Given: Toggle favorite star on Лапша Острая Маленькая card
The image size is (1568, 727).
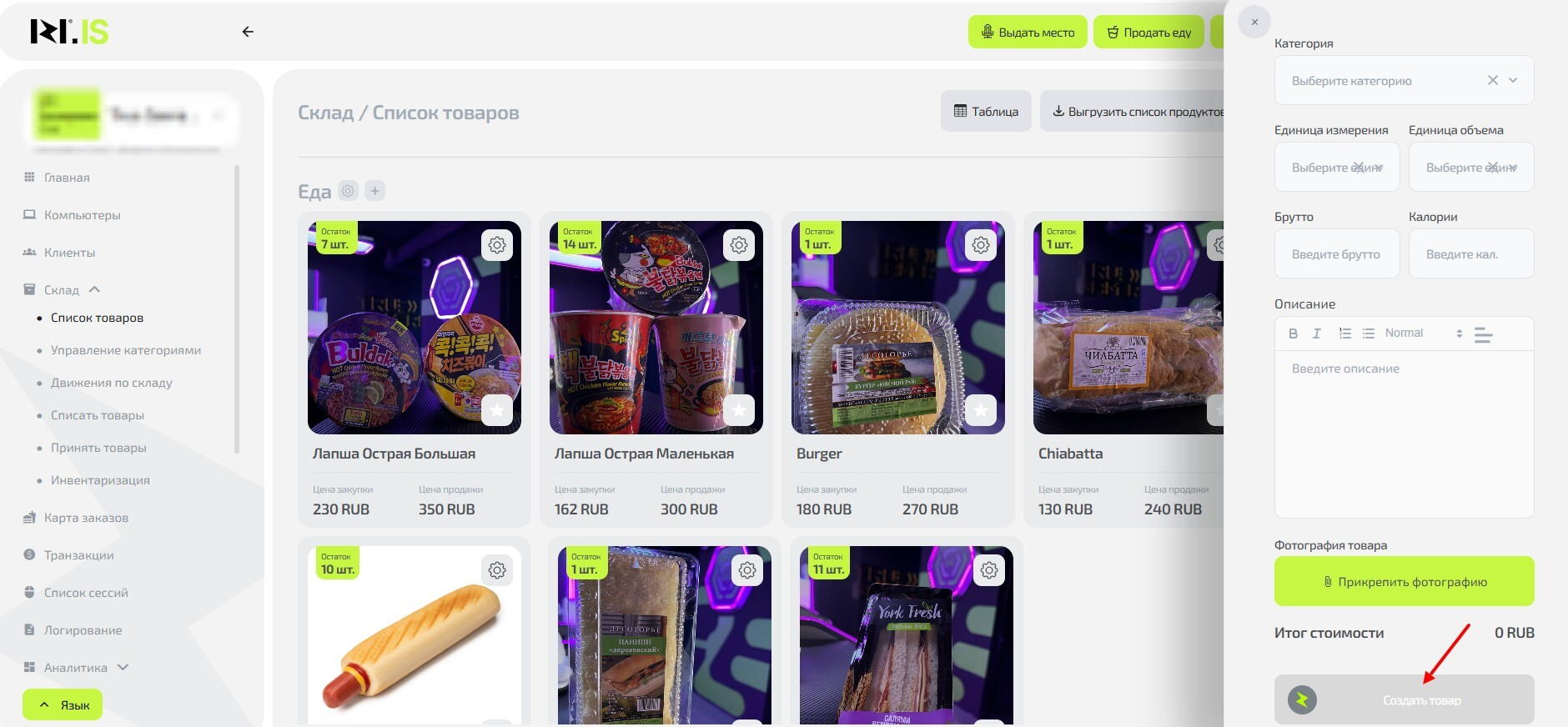Looking at the screenshot, I should (x=739, y=410).
